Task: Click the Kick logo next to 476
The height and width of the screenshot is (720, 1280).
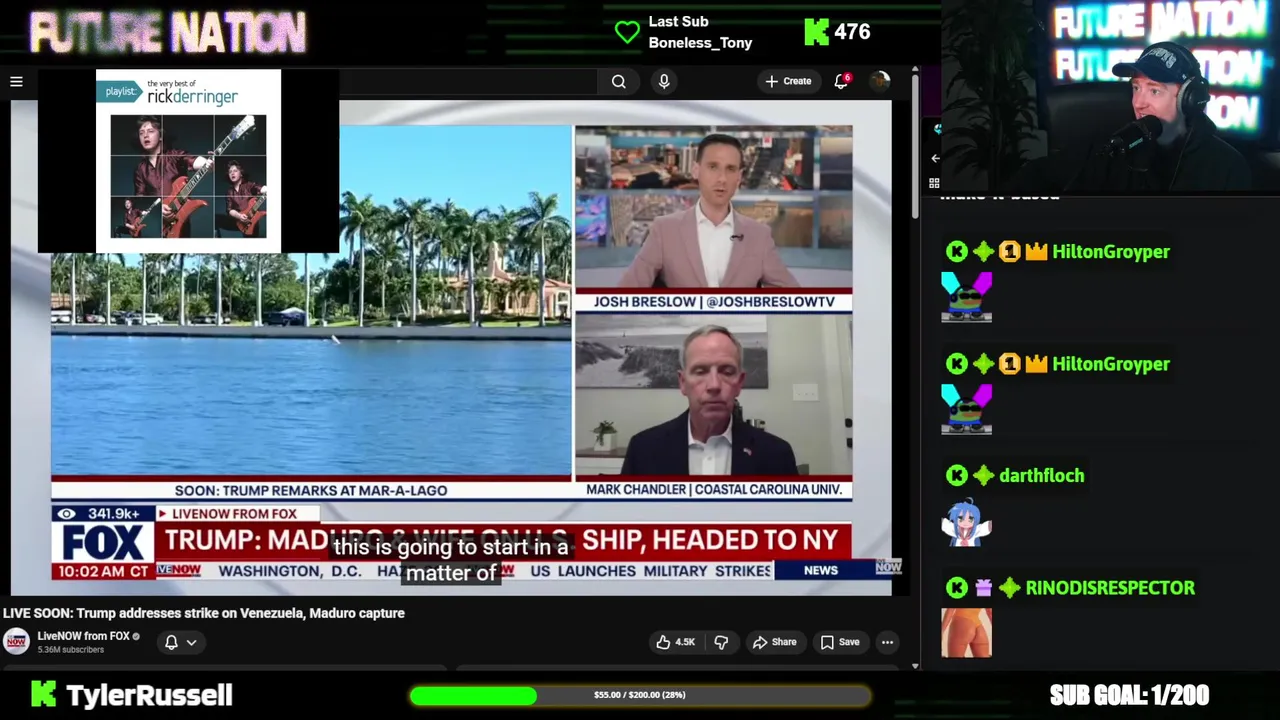Action: pyautogui.click(x=816, y=32)
